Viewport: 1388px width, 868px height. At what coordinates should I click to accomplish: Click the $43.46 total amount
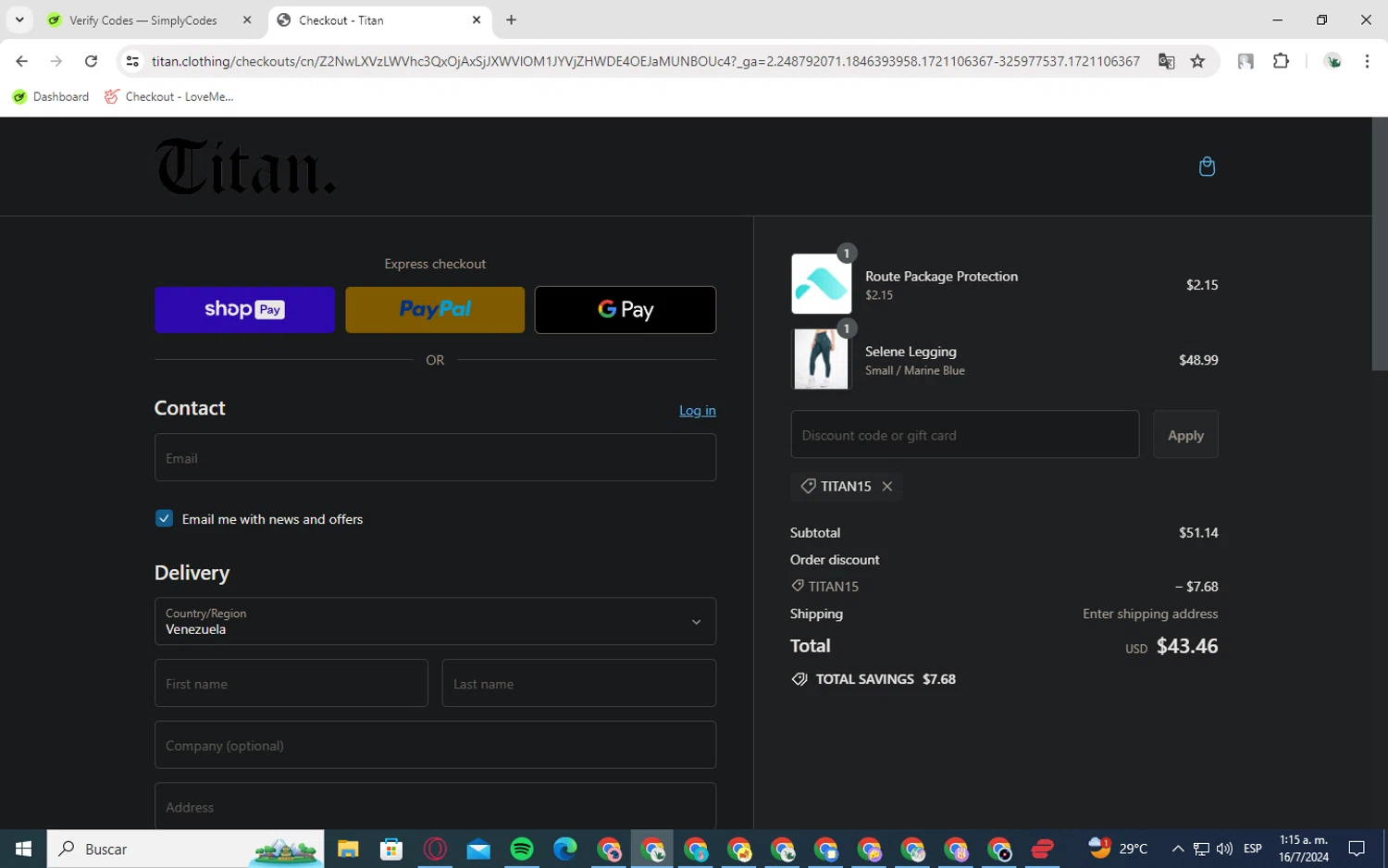pyautogui.click(x=1187, y=646)
